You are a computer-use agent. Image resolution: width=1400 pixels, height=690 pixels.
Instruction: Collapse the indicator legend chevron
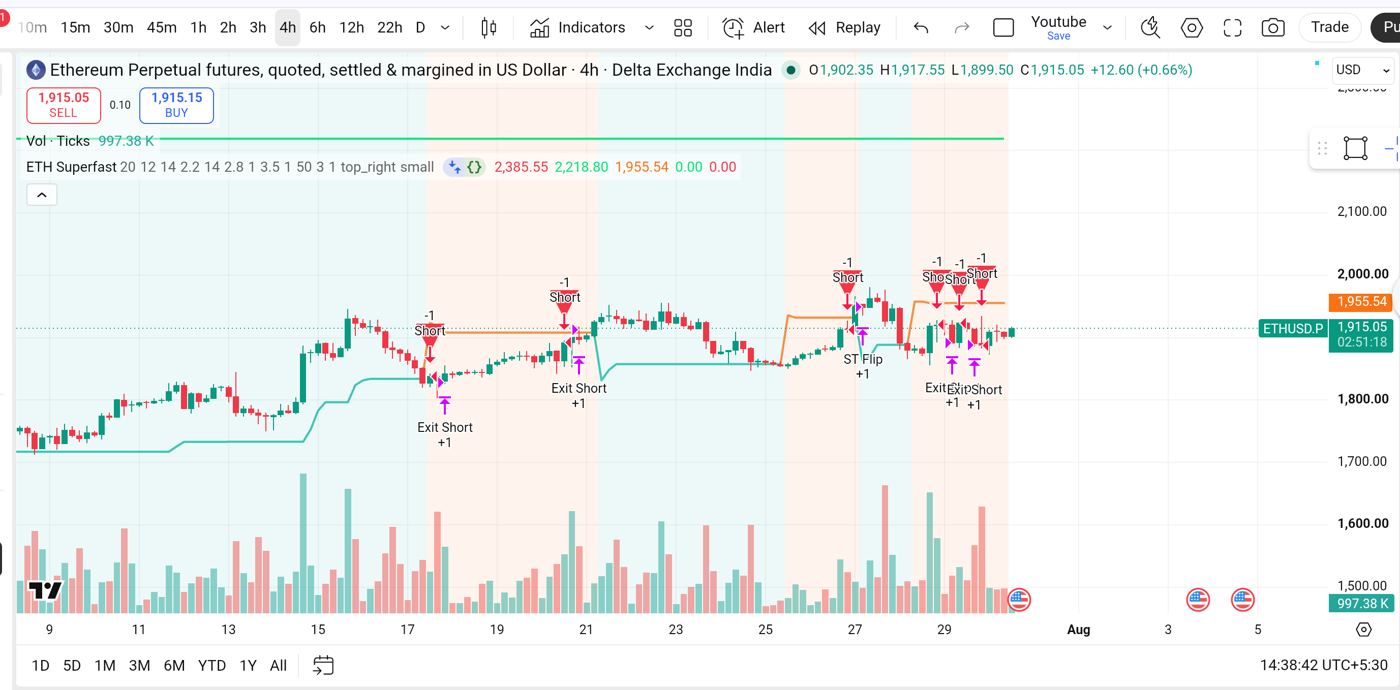[41, 195]
